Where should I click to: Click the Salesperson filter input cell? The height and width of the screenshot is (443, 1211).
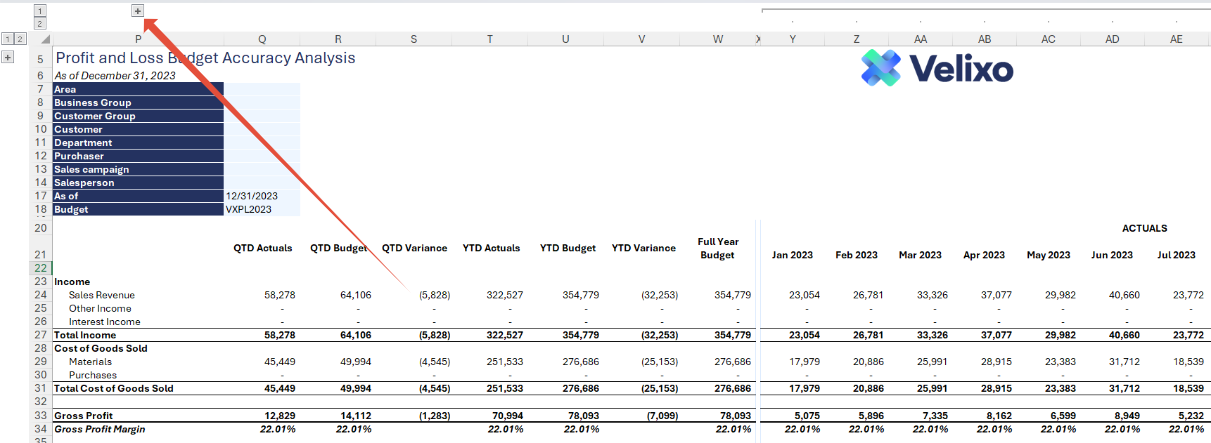click(262, 182)
